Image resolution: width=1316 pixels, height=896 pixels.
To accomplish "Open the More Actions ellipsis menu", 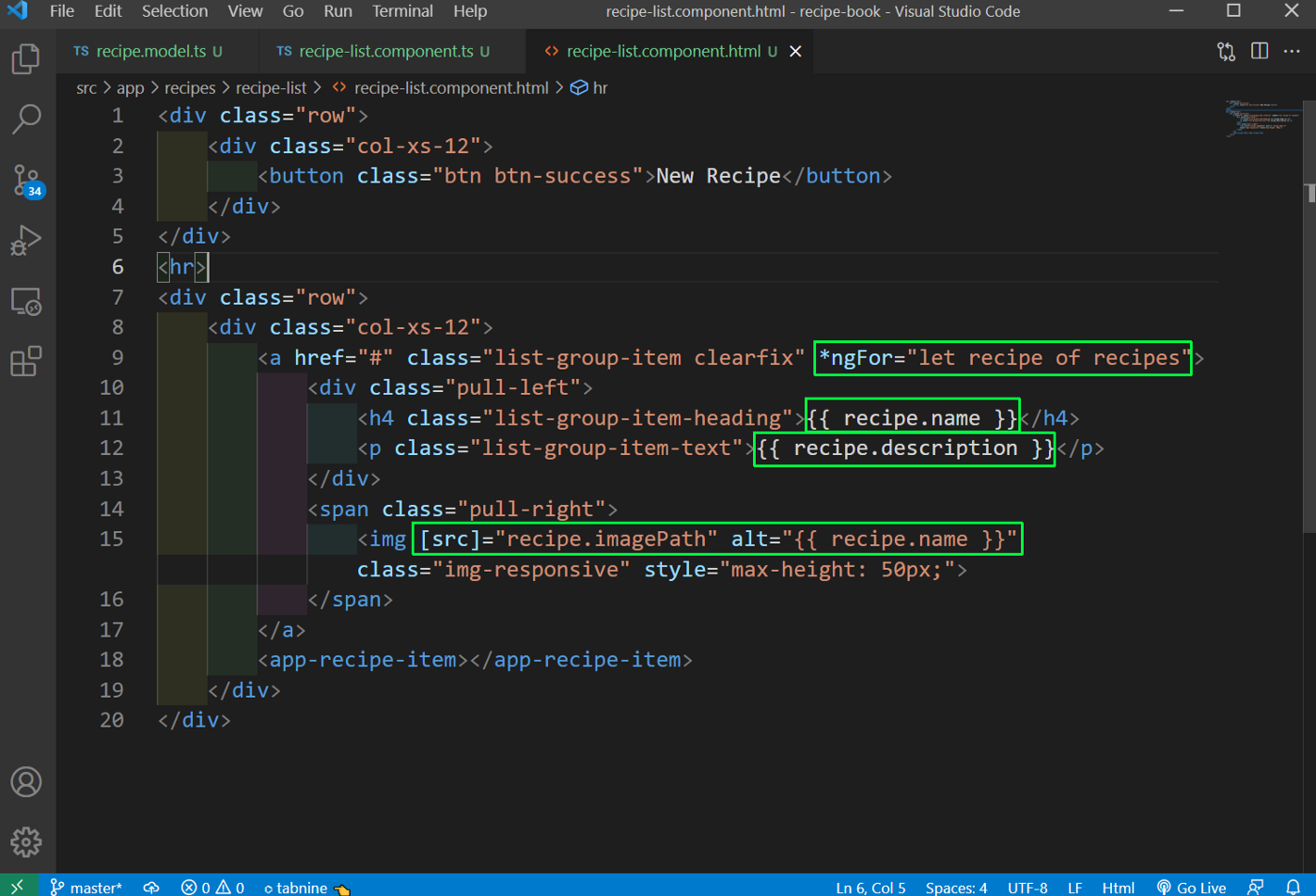I will tap(1292, 52).
